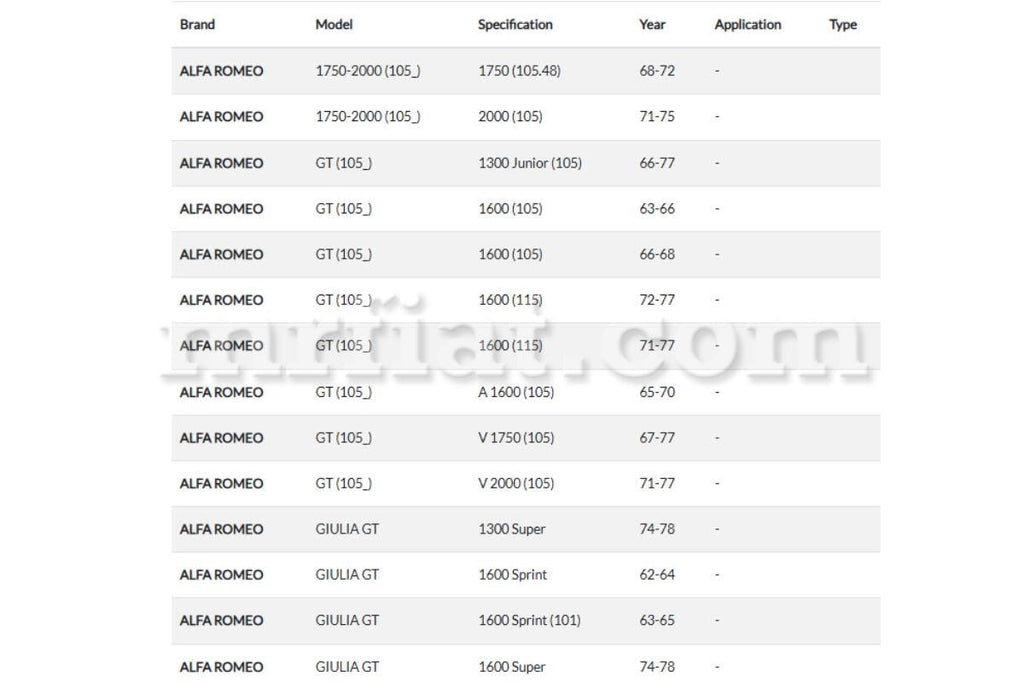This screenshot has height=683, width=1024.
Task: Select the Application column header
Action: pyautogui.click(x=747, y=24)
